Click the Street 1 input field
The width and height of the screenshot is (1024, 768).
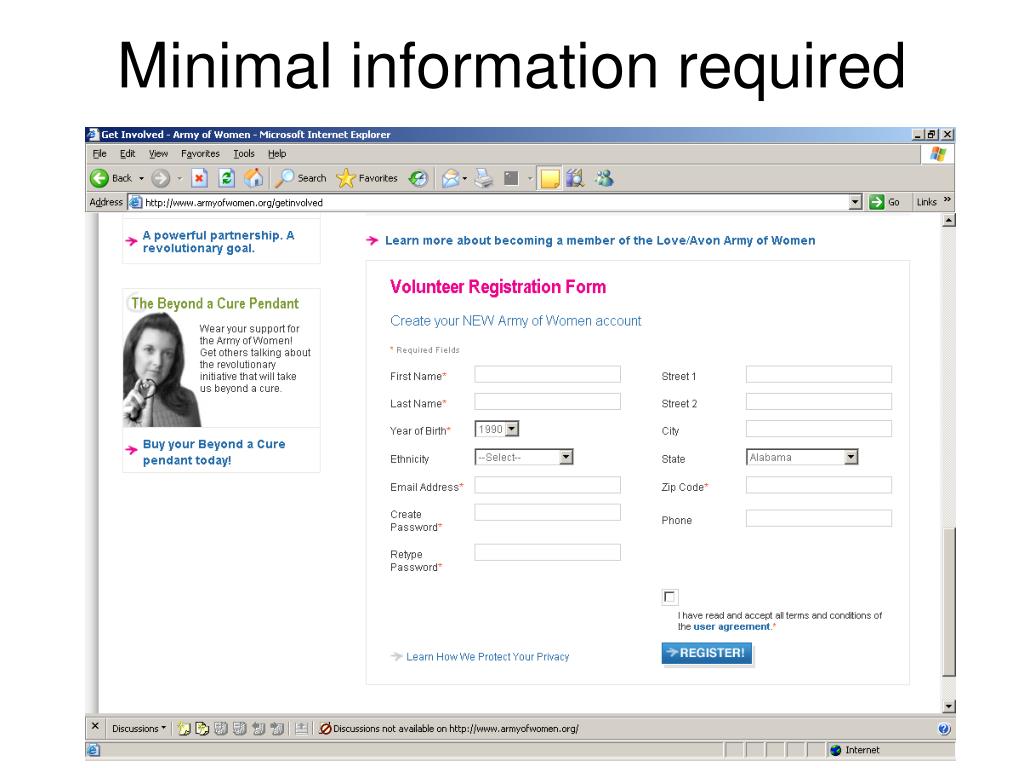[x=818, y=374]
